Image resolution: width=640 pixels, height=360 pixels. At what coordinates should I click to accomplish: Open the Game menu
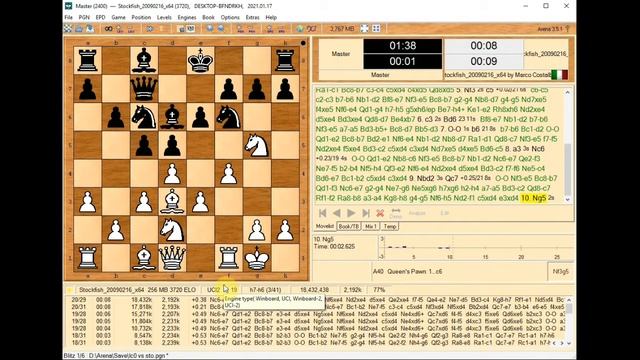(x=118, y=18)
